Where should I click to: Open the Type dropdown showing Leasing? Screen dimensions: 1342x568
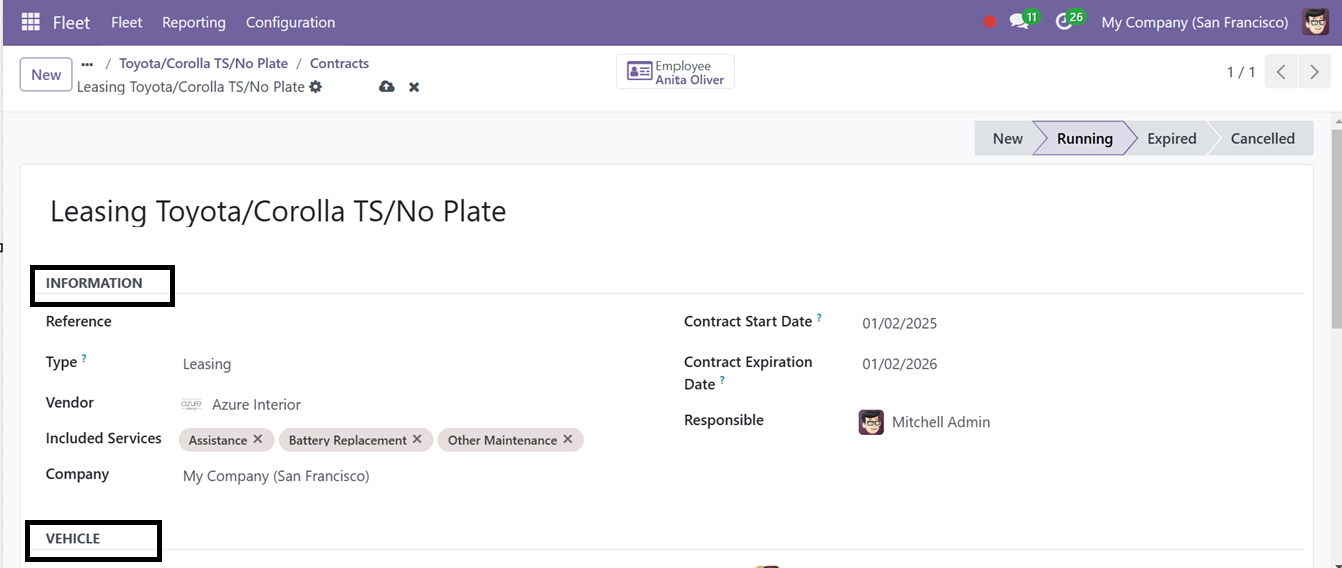pos(410,364)
